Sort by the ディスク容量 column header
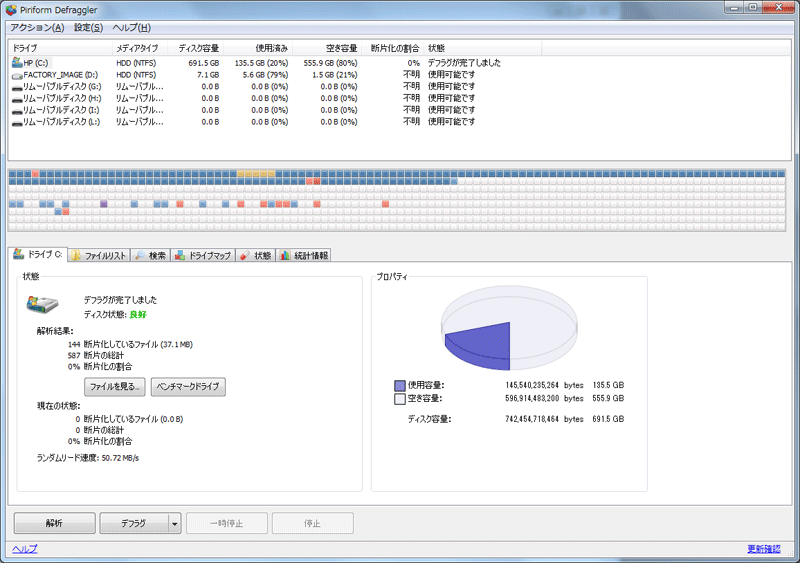Image resolution: width=800 pixels, height=563 pixels. click(195, 48)
